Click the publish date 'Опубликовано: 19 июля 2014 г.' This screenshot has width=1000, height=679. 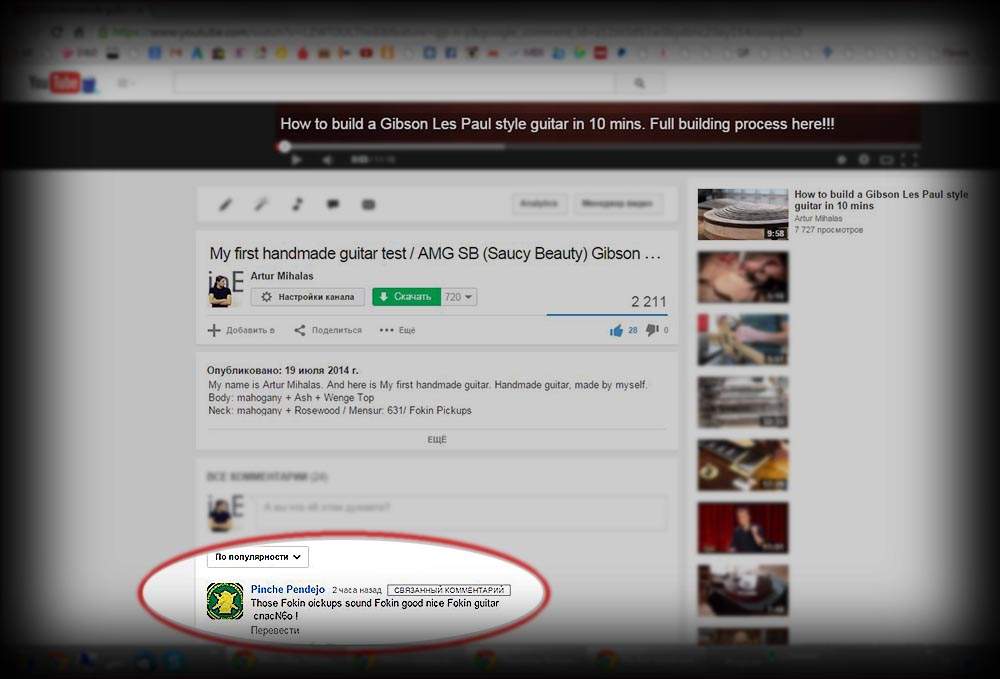coord(283,370)
